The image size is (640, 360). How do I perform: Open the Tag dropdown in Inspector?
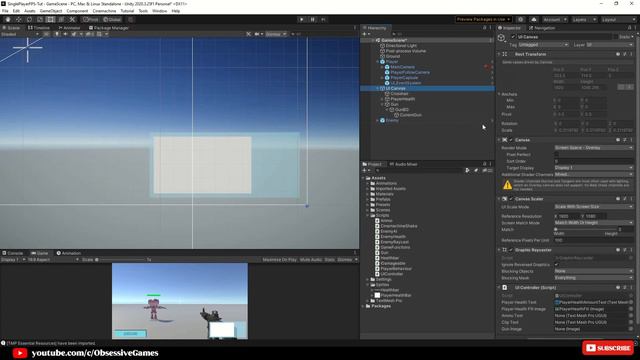pyautogui.click(x=543, y=45)
